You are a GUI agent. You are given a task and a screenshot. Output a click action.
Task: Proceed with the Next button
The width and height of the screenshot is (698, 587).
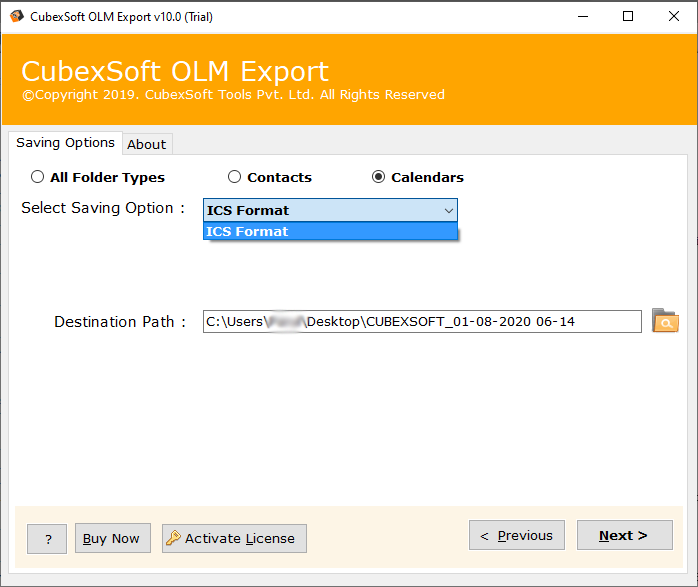coord(625,535)
